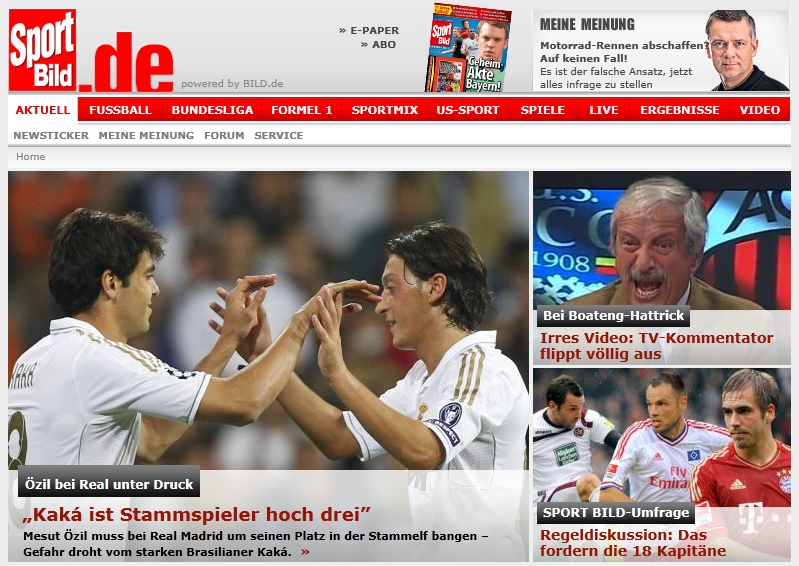799x566 pixels.
Task: Click the Home breadcrumb
Action: pyautogui.click(x=31, y=157)
